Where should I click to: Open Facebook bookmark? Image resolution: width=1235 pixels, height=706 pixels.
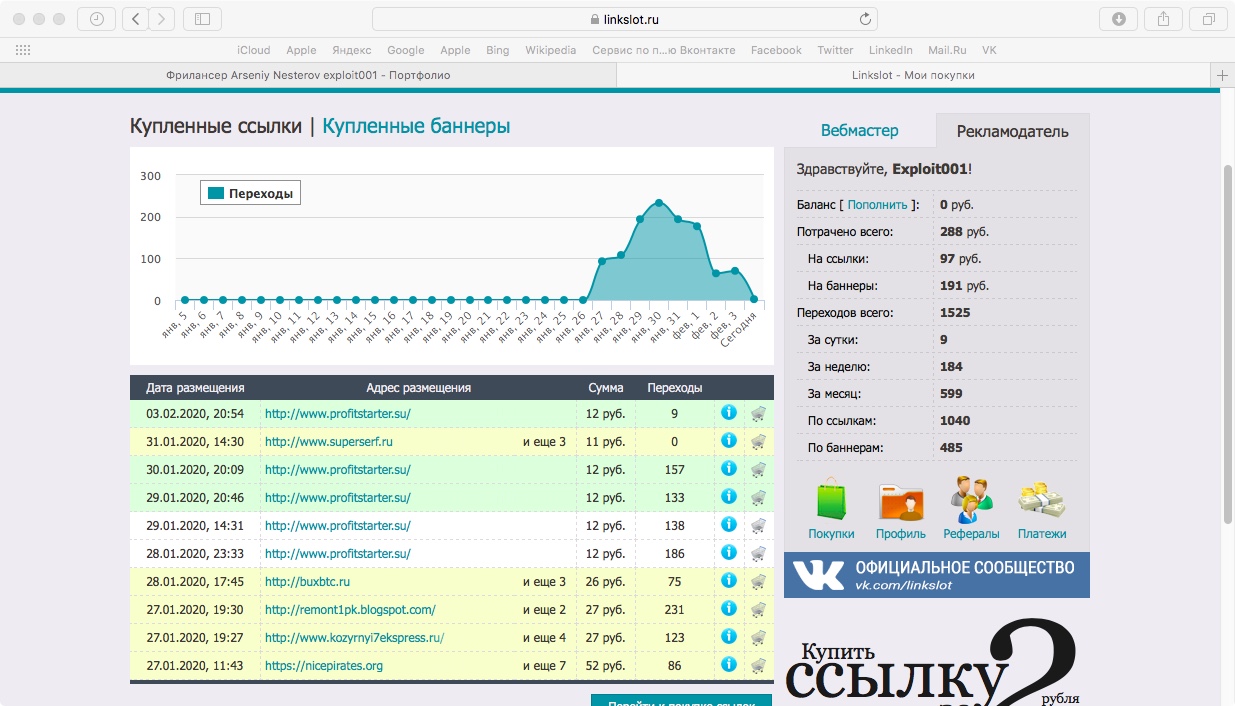click(776, 50)
